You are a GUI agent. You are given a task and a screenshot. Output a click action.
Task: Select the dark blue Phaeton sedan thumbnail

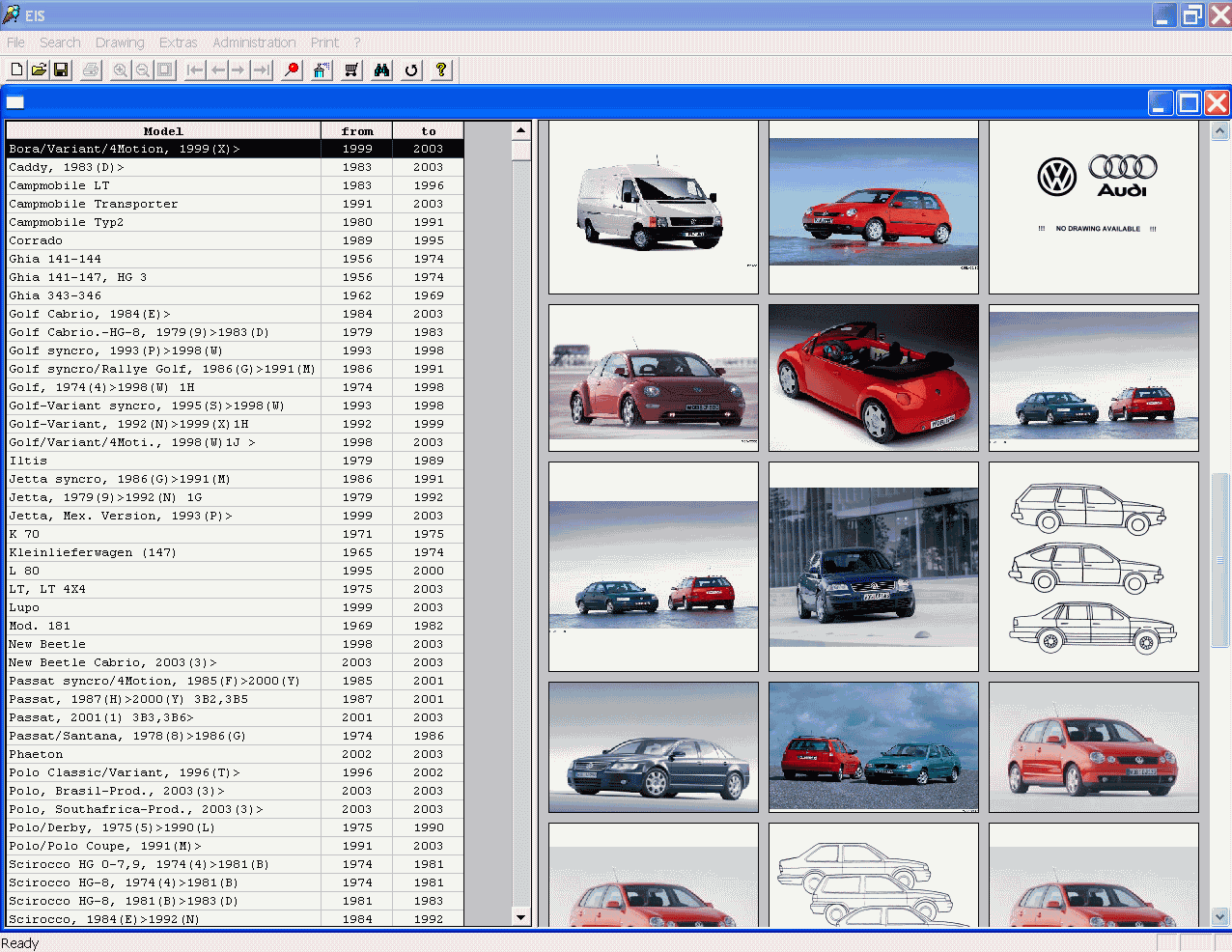[654, 747]
